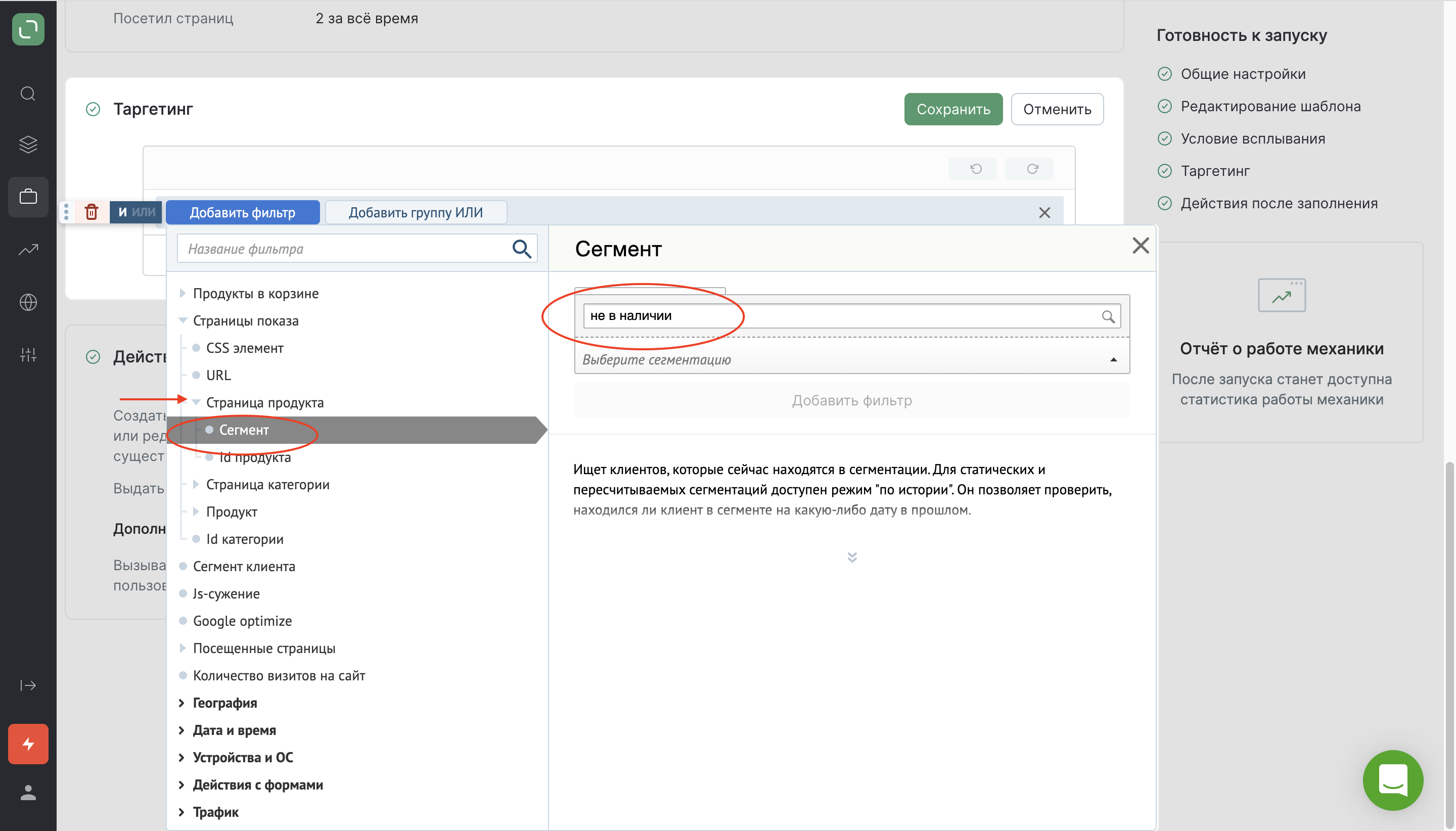
Task: Click the redo arrow in the targeting editor
Action: [x=1032, y=169]
